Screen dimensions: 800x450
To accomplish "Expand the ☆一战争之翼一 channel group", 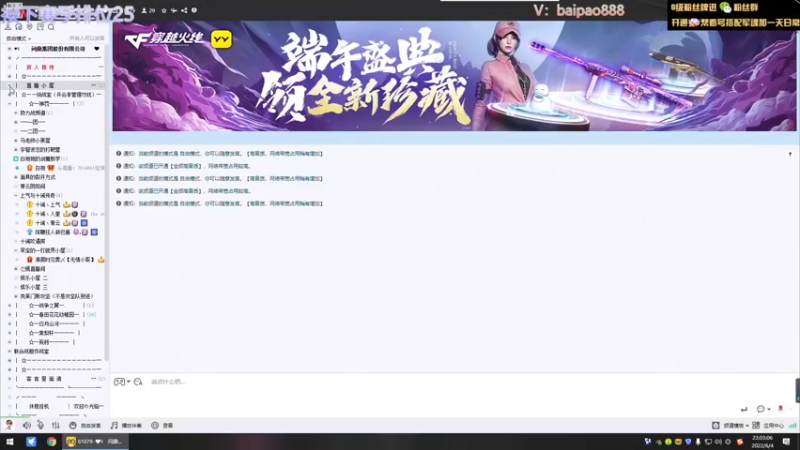I will point(9,306).
